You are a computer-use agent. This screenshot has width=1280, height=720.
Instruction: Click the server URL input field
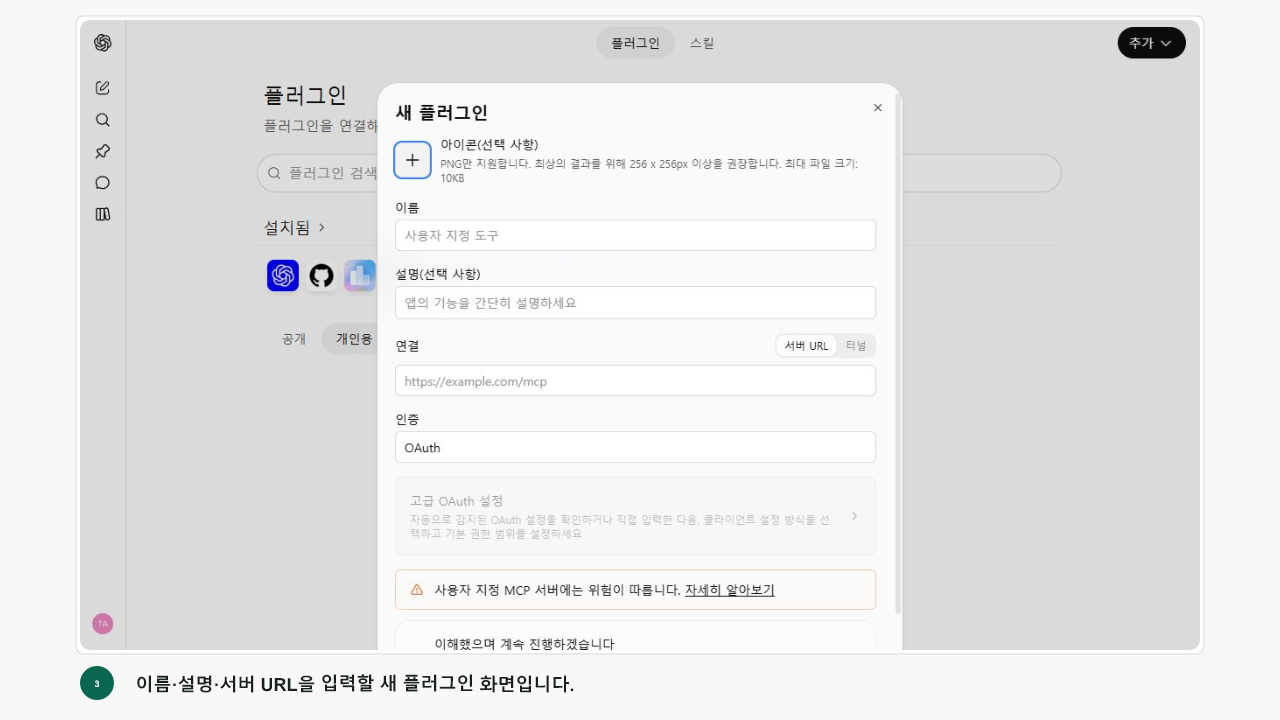pyautogui.click(x=635, y=381)
